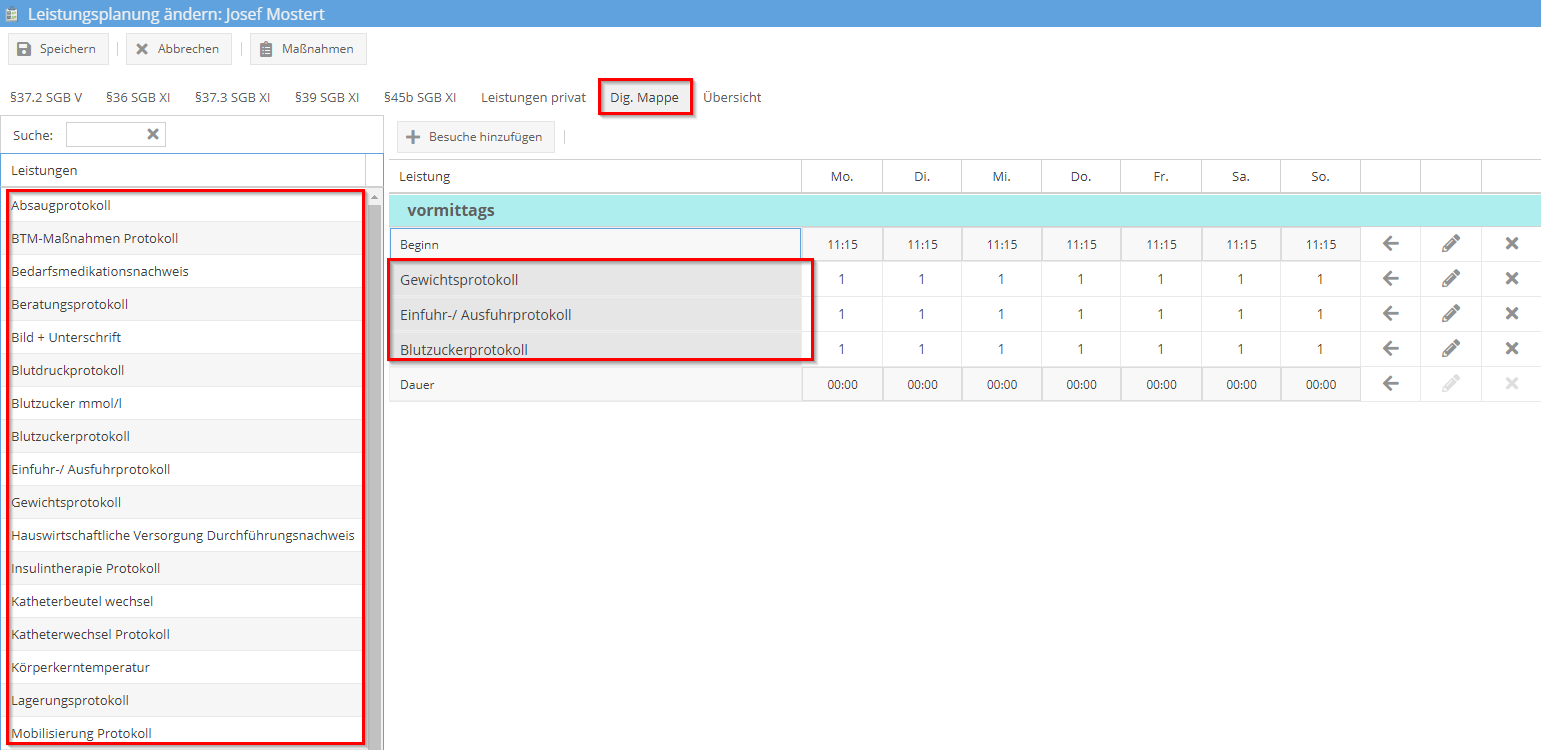Click left arrow icon for Blutzuckerprotokoll row
Screen dimensions: 1541x750
coord(1390,349)
